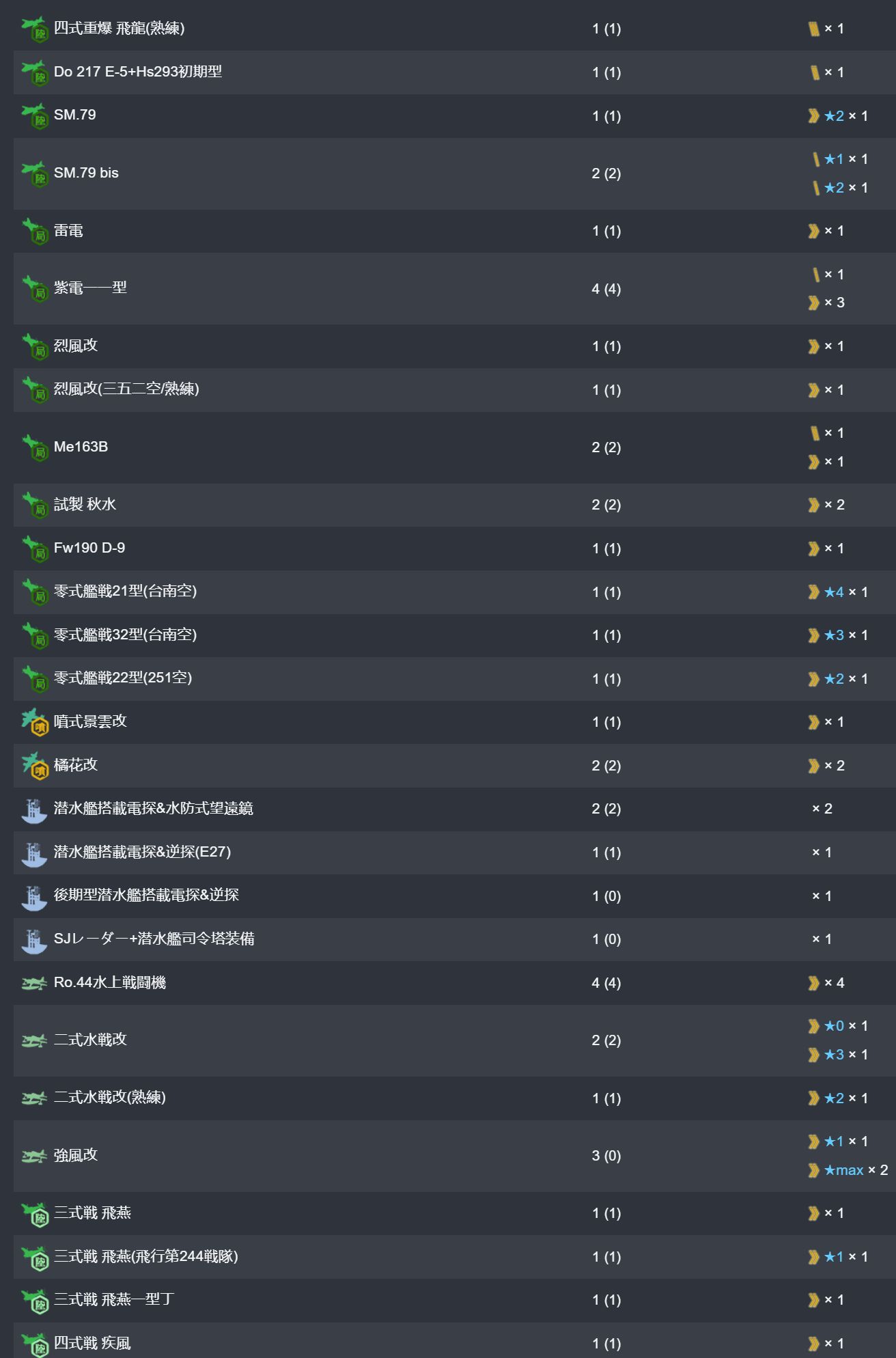The height and width of the screenshot is (1358, 896).
Task: Click the interceptor icon next to 雷電
Action: 34,232
